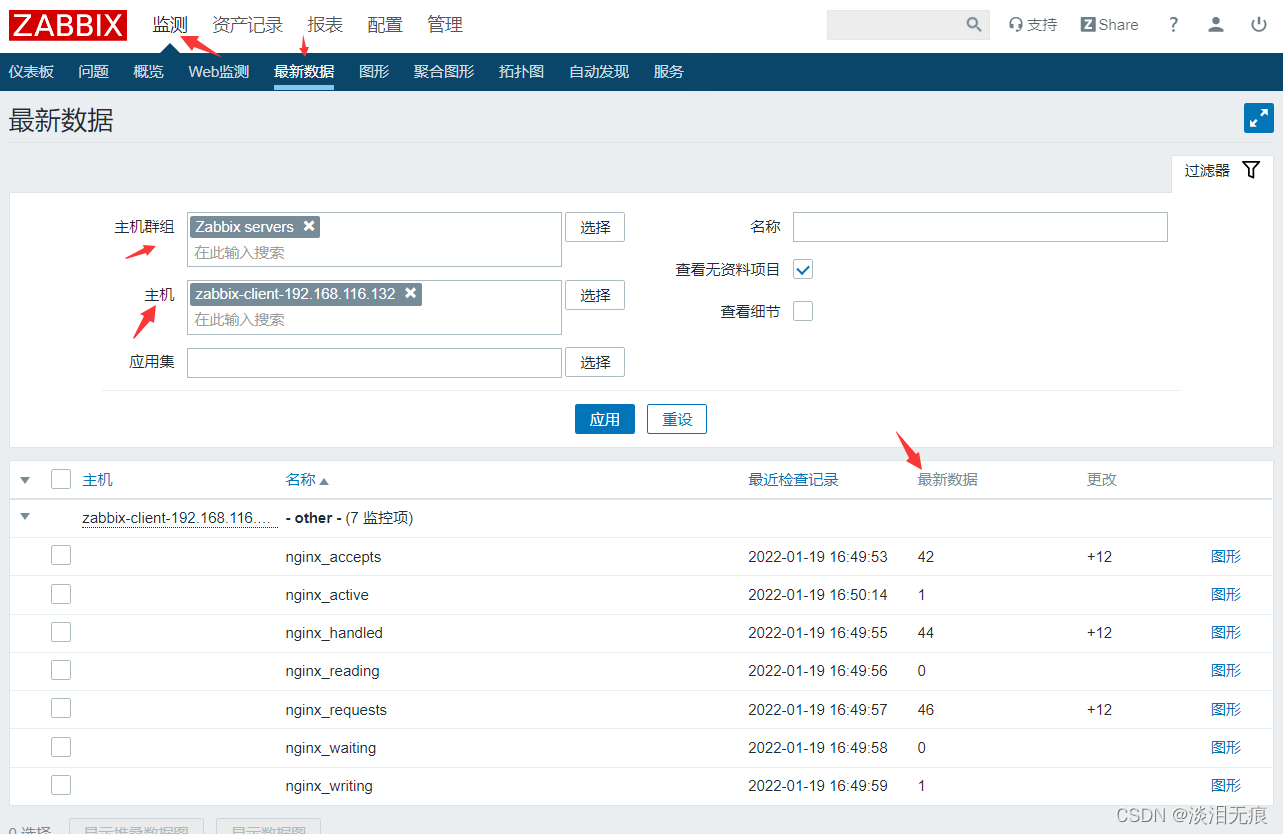The image size is (1283, 834).
Task: Focus the 应用集 input field
Action: 374,362
